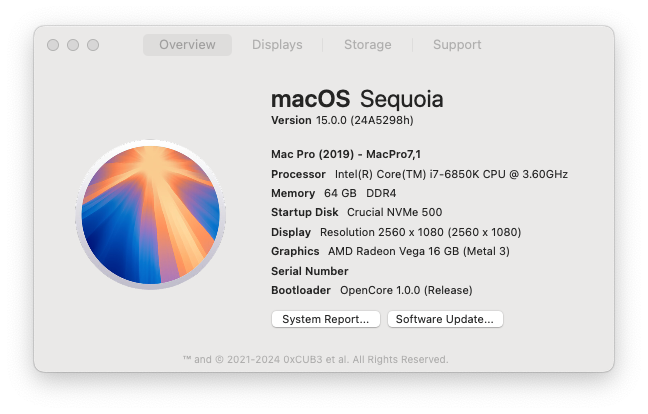
Task: Switch to the Overview tab
Action: [187, 45]
